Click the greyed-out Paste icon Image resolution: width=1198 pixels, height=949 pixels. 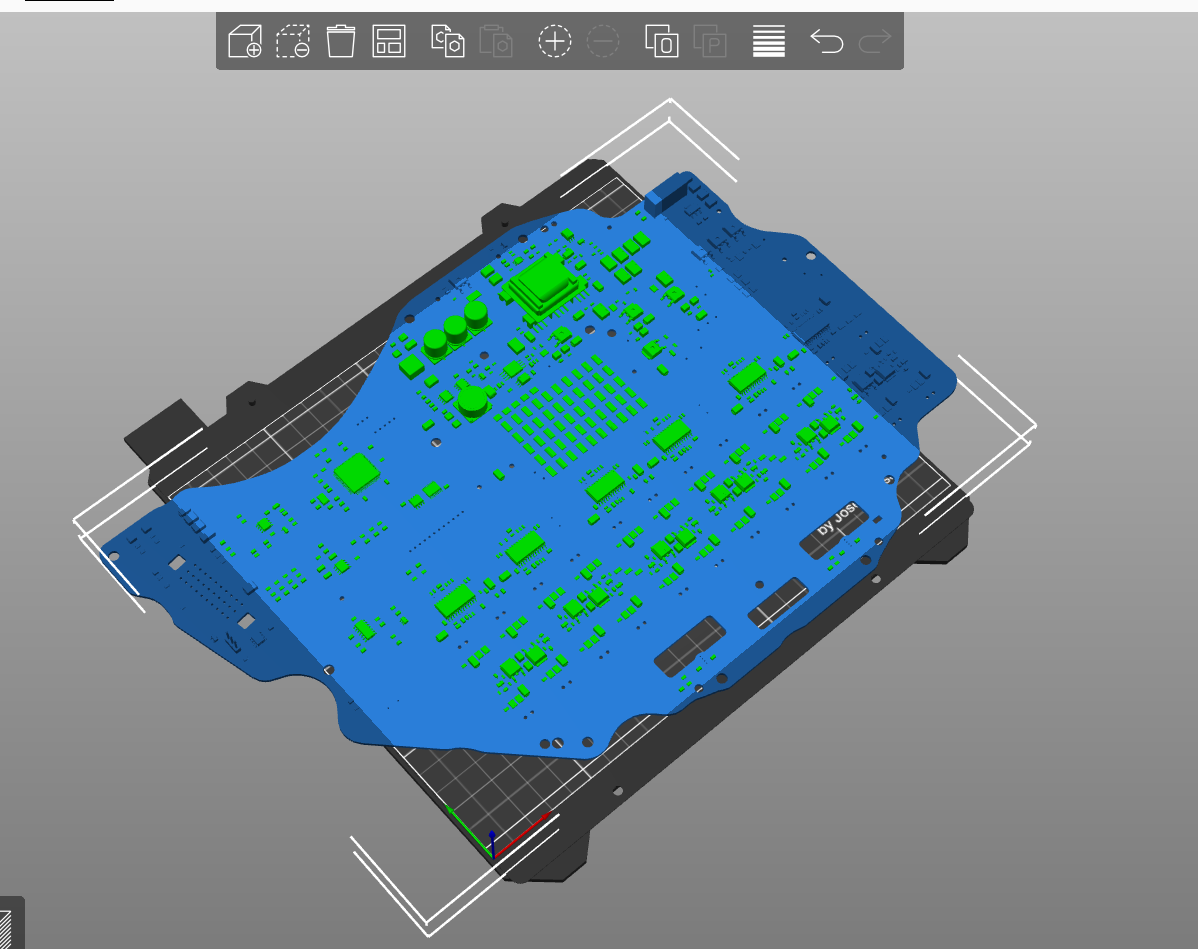[496, 41]
